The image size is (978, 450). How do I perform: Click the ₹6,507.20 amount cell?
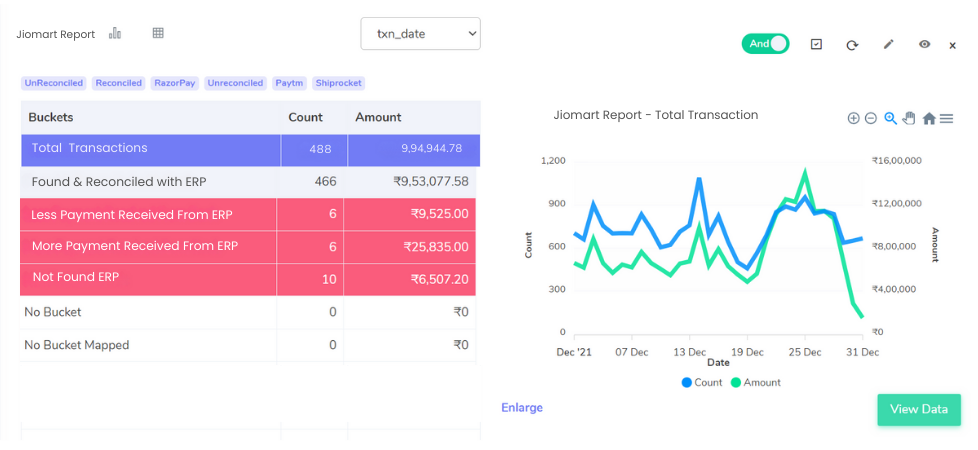coord(410,280)
